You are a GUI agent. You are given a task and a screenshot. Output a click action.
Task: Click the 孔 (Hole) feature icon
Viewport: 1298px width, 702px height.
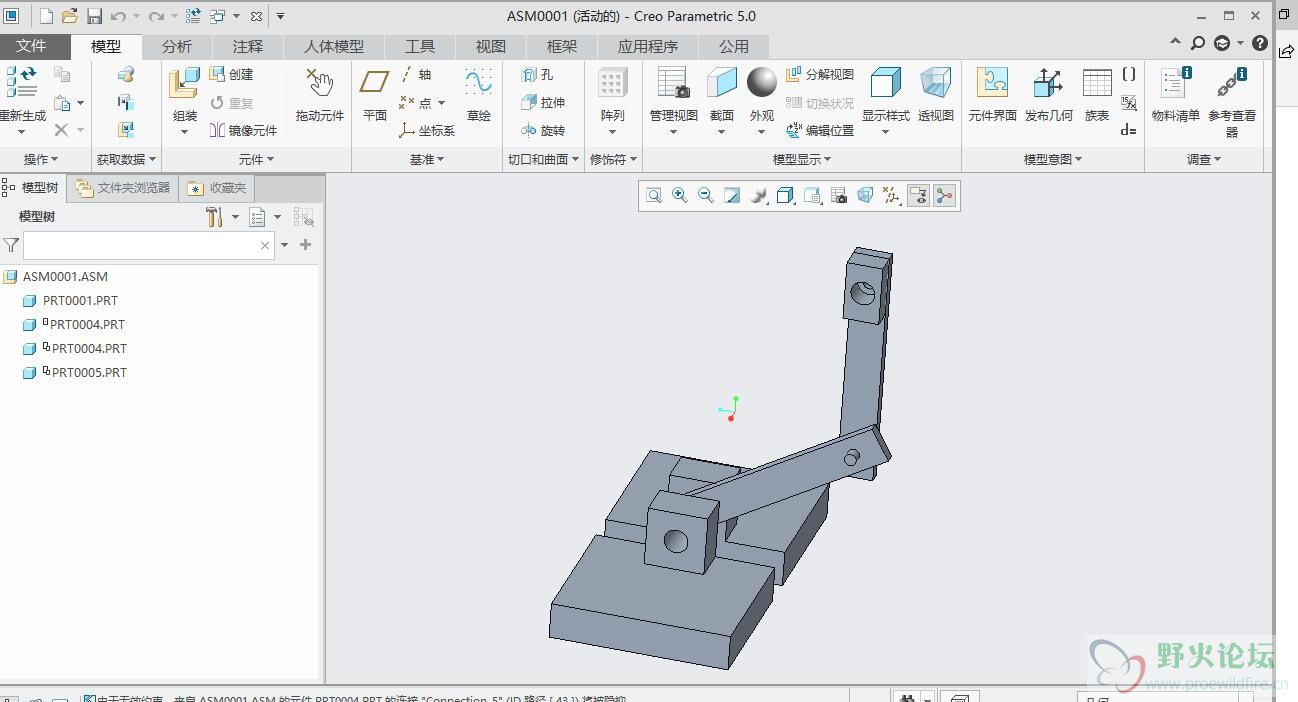(537, 75)
